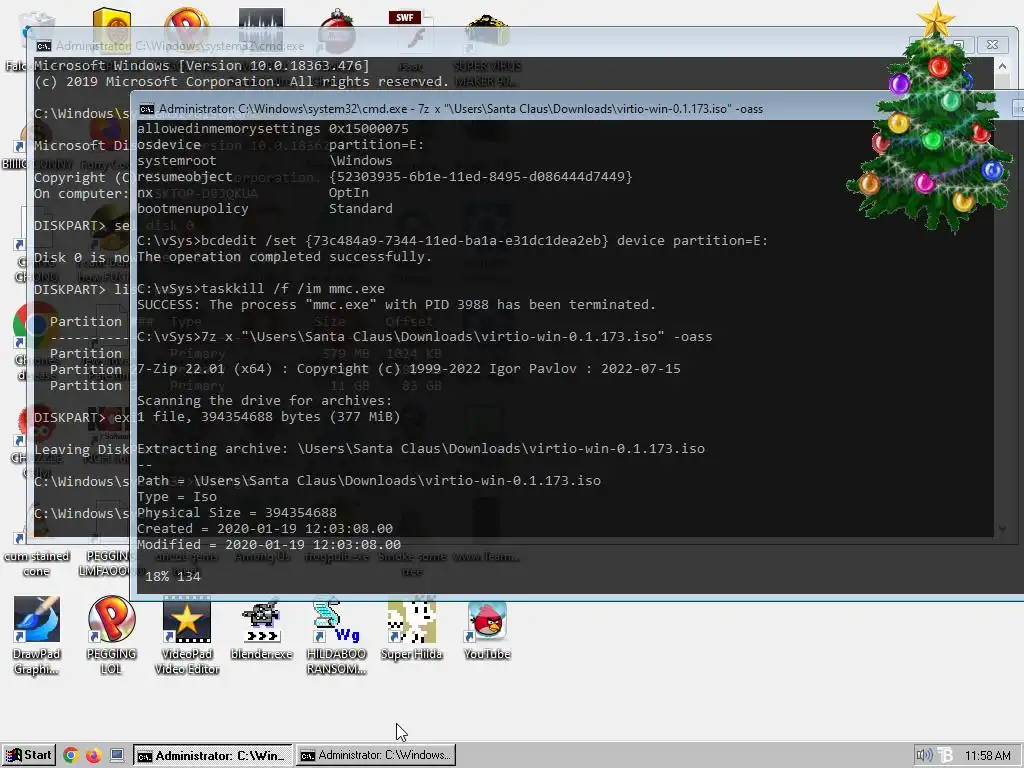The height and width of the screenshot is (768, 1024).
Task: Open system menu icon of 7z cmd window
Action: 147,109
